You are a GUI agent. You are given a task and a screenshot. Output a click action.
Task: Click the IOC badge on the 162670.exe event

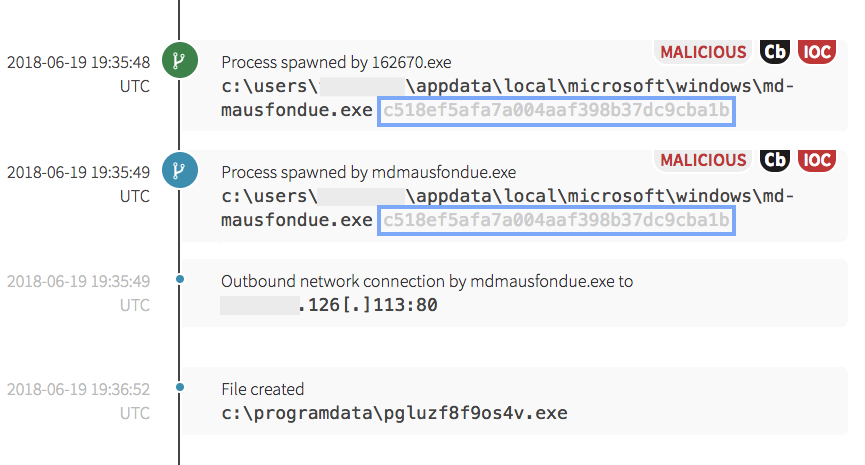tap(817, 52)
